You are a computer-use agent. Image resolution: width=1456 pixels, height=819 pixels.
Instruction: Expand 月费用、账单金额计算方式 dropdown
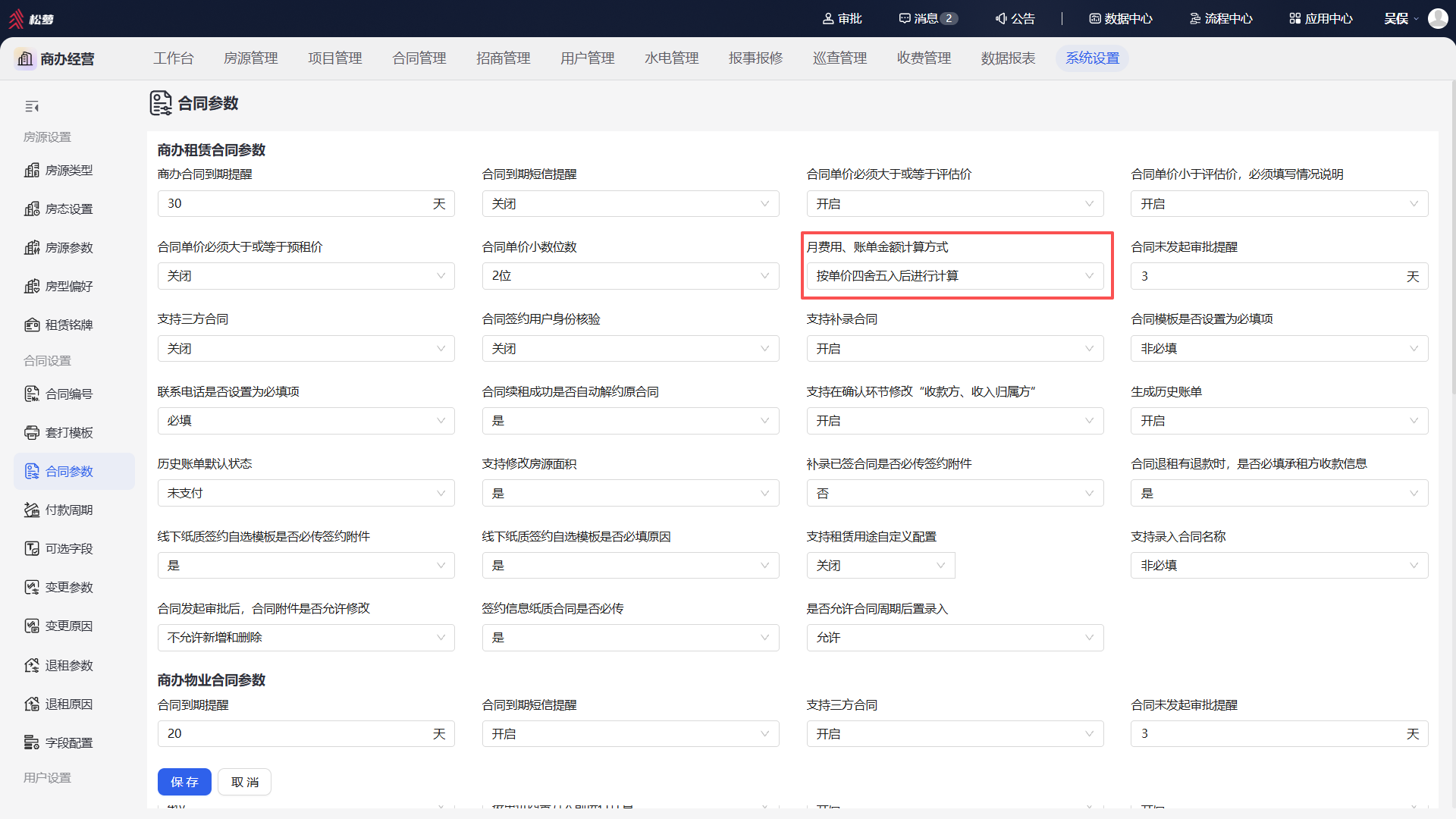(x=955, y=276)
